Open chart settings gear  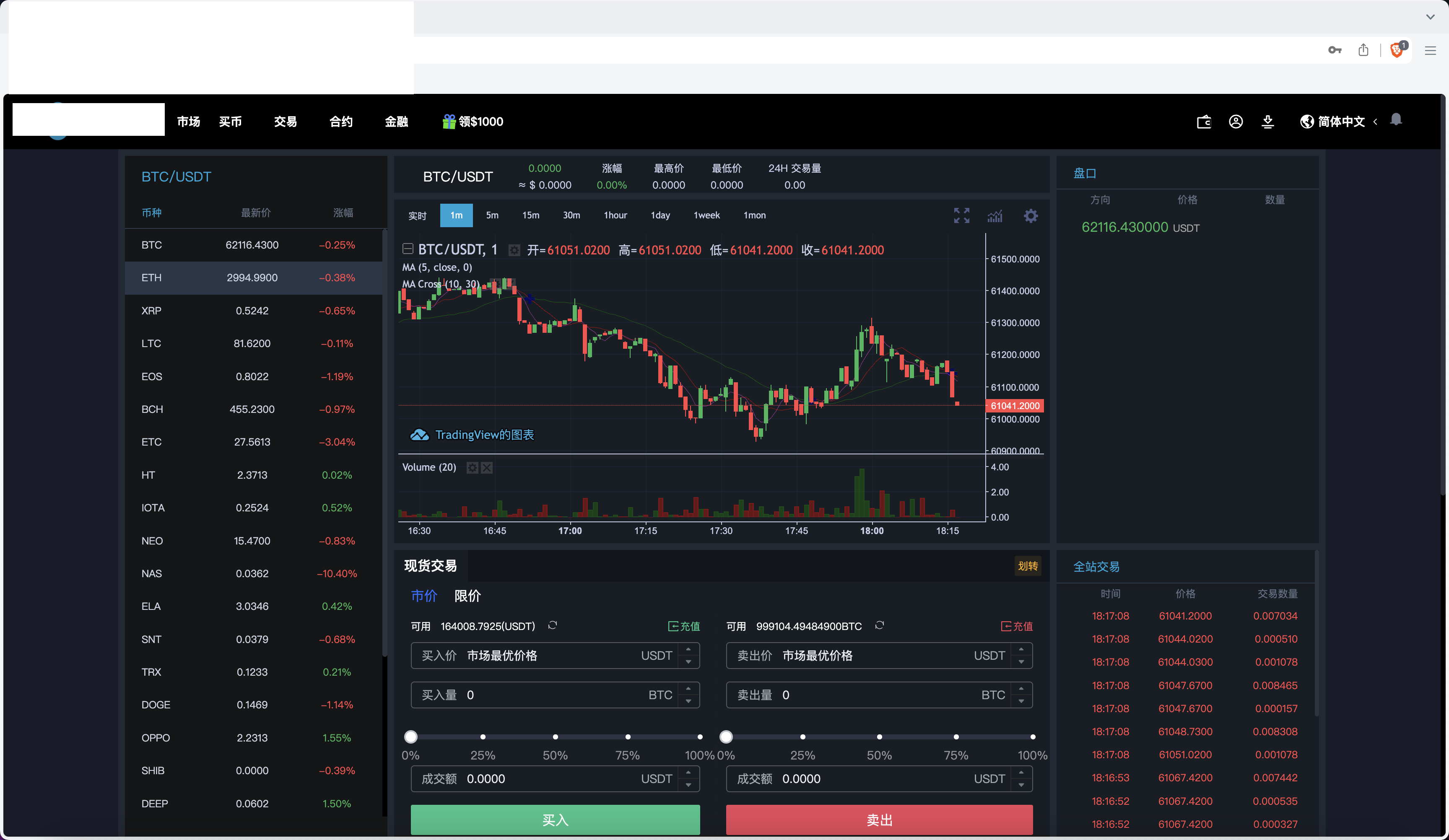(1031, 215)
